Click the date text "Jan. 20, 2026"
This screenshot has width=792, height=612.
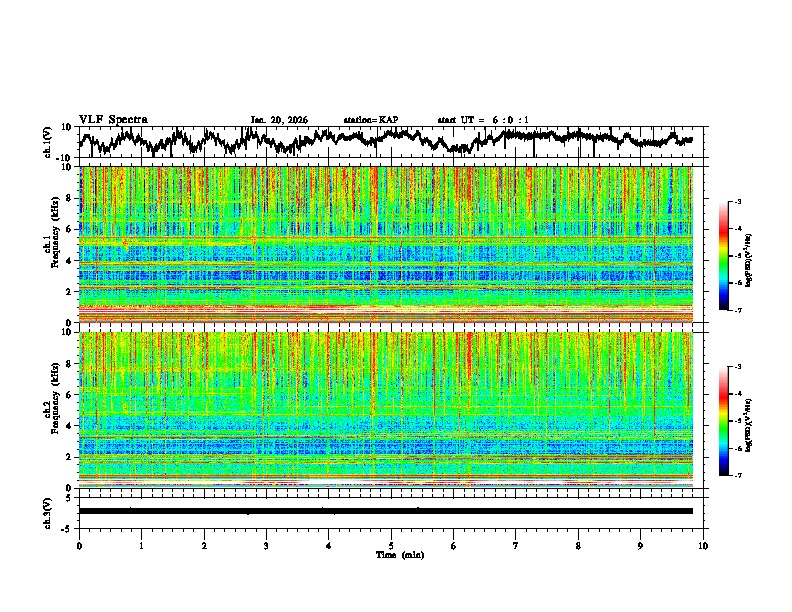279,120
